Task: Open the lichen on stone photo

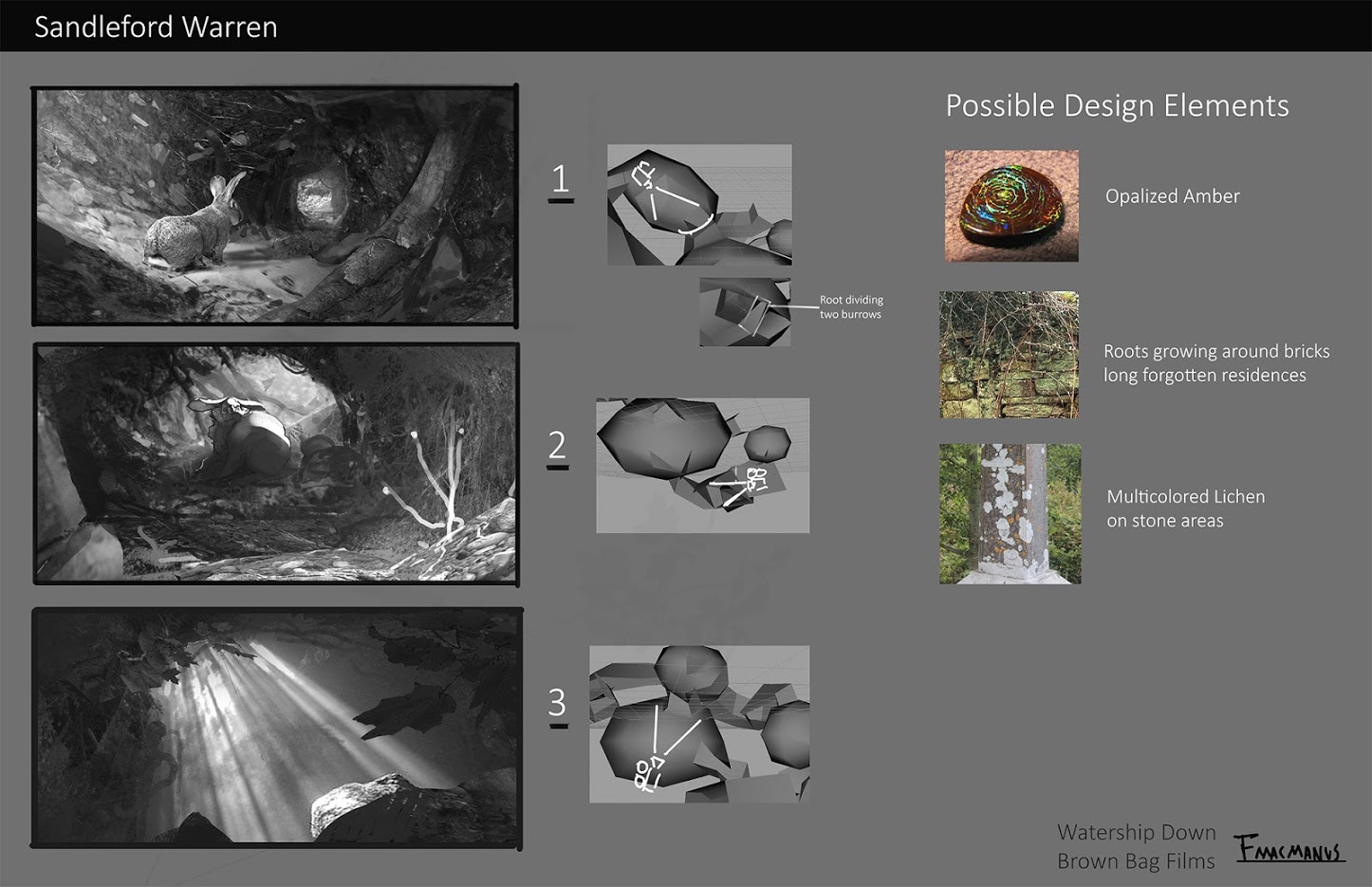Action: click(1010, 513)
